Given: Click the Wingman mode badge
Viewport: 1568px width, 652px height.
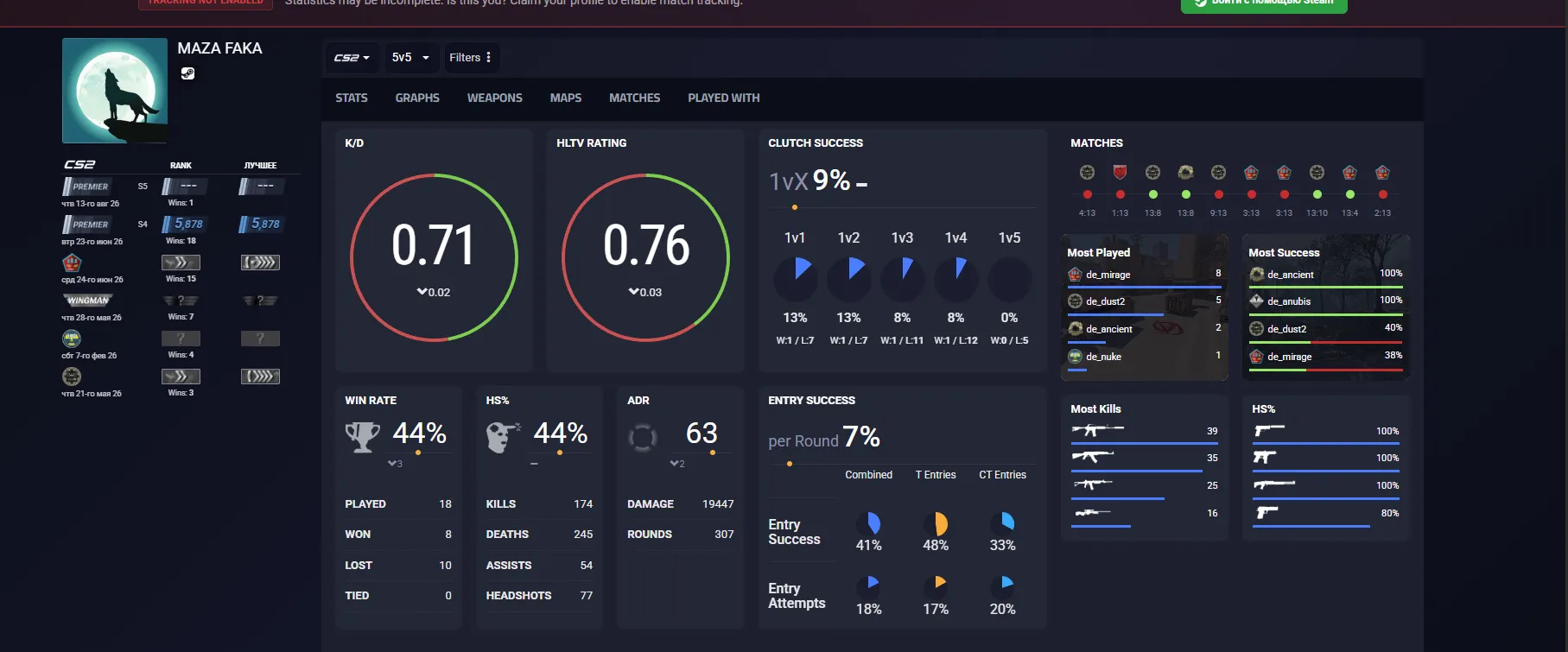Looking at the screenshot, I should pos(88,301).
